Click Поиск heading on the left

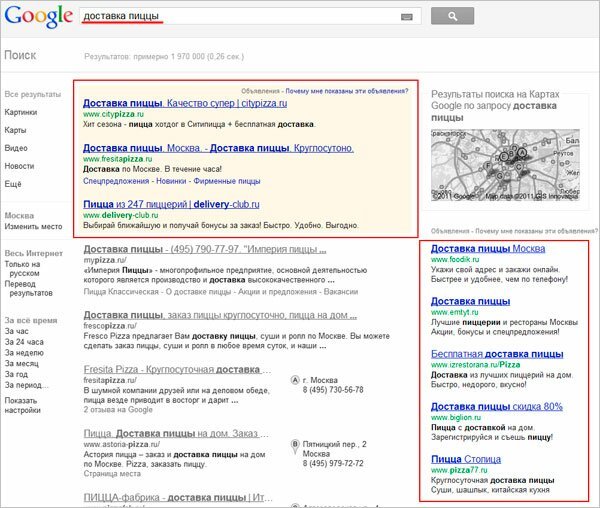(20, 55)
